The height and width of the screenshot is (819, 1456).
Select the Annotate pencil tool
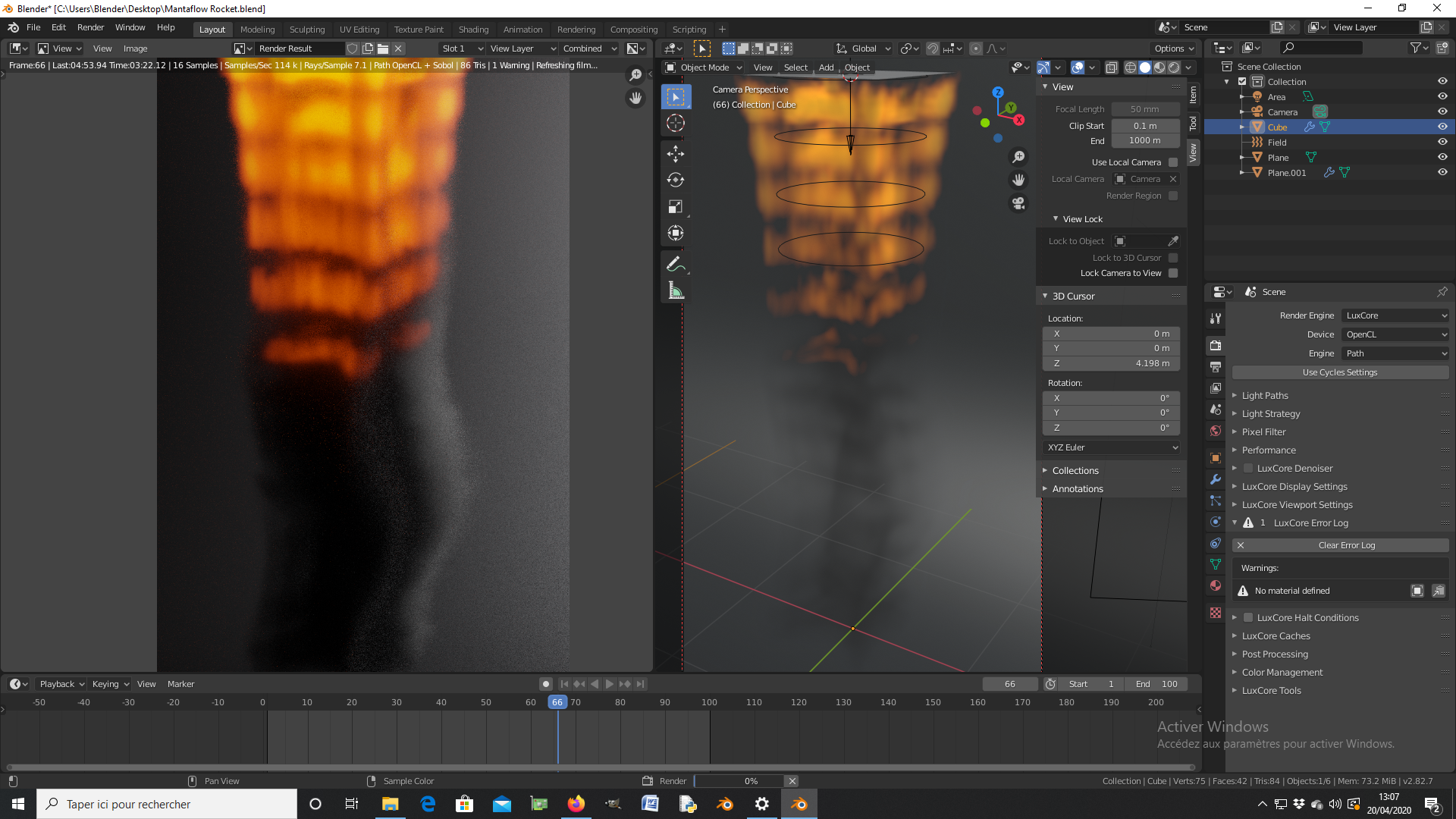[675, 264]
